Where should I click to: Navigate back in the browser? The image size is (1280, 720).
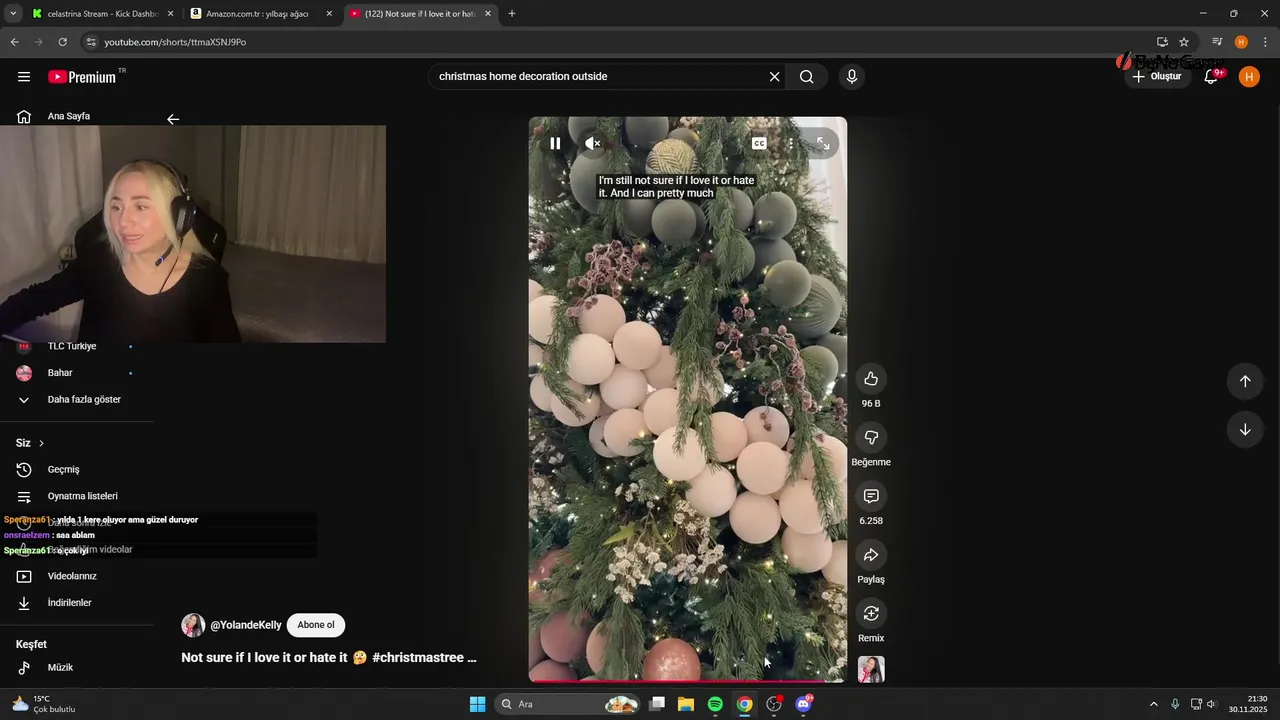tap(14, 42)
